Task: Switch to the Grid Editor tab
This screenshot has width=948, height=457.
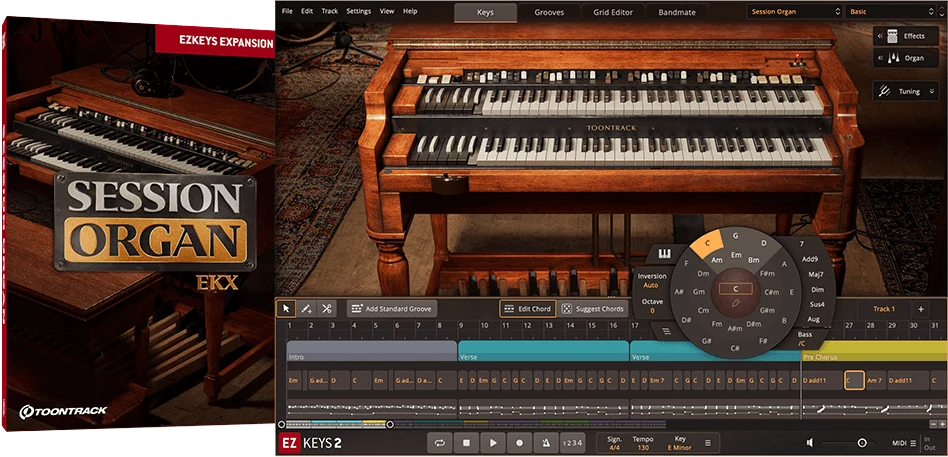Action: tap(613, 12)
